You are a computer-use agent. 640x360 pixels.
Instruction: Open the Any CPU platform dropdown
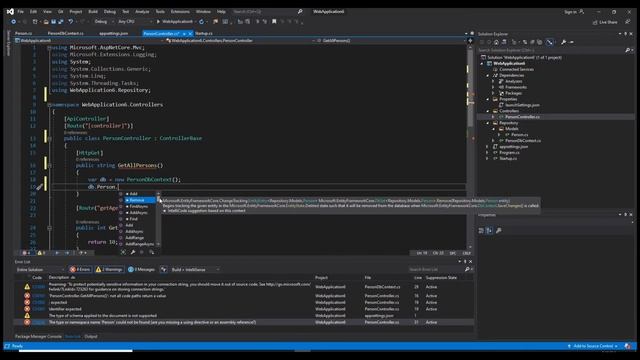click(x=135, y=22)
